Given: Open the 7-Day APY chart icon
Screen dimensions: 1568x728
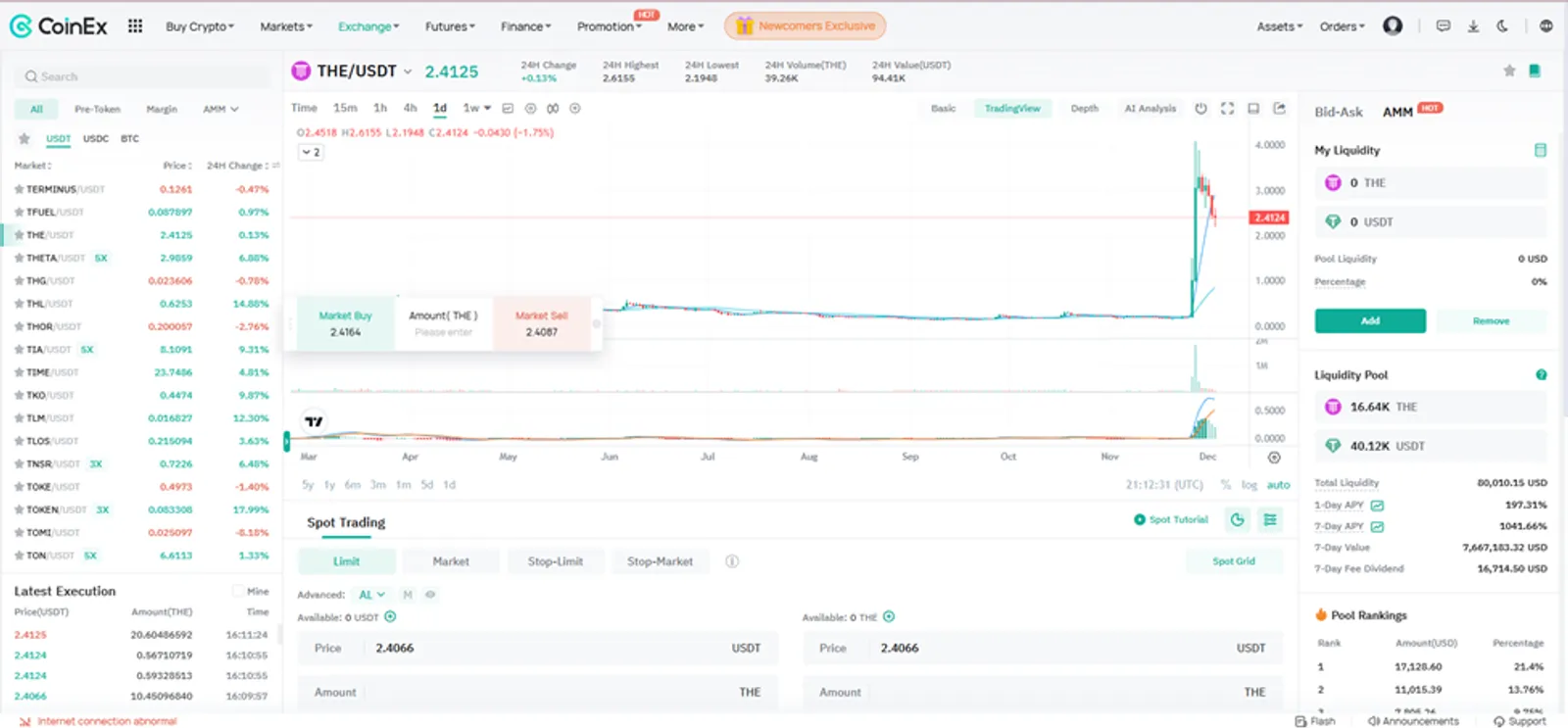Looking at the screenshot, I should [1377, 526].
